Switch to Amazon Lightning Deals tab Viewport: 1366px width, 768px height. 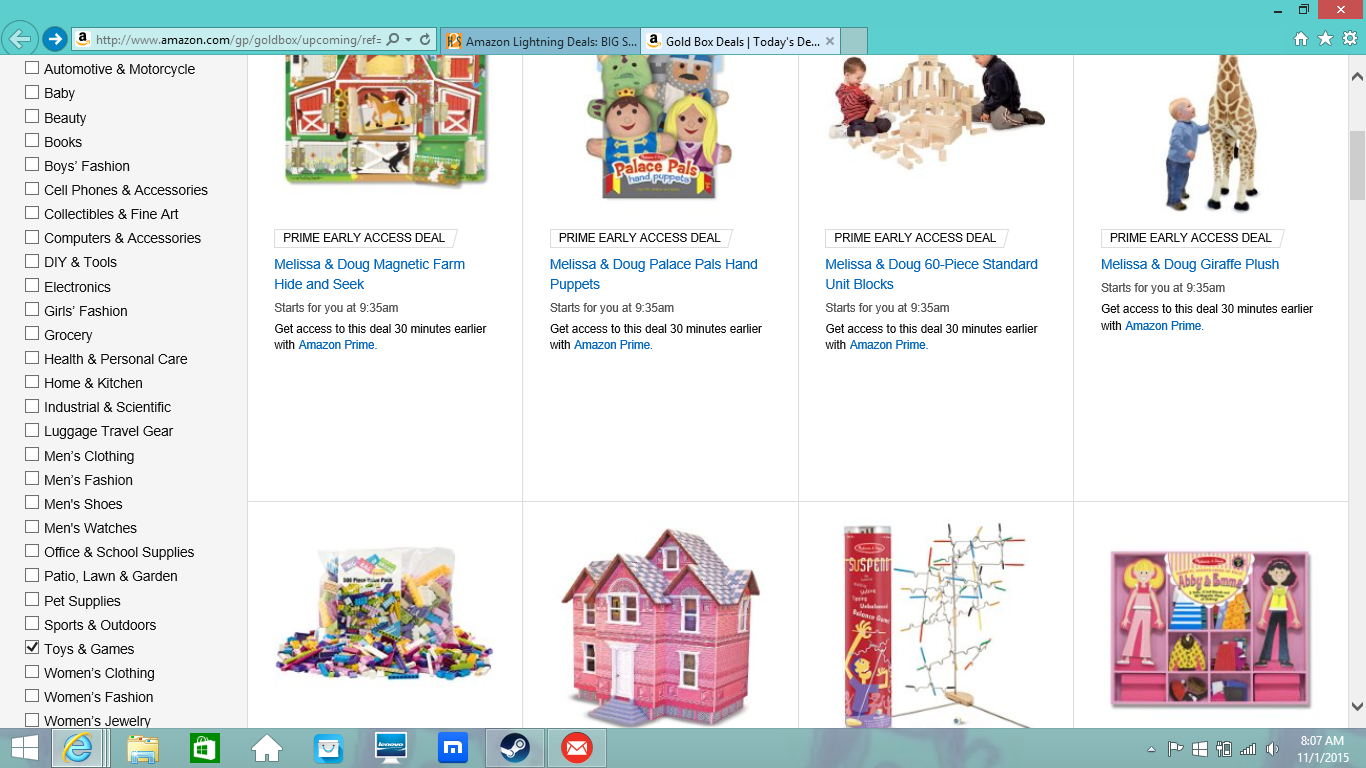(x=541, y=41)
